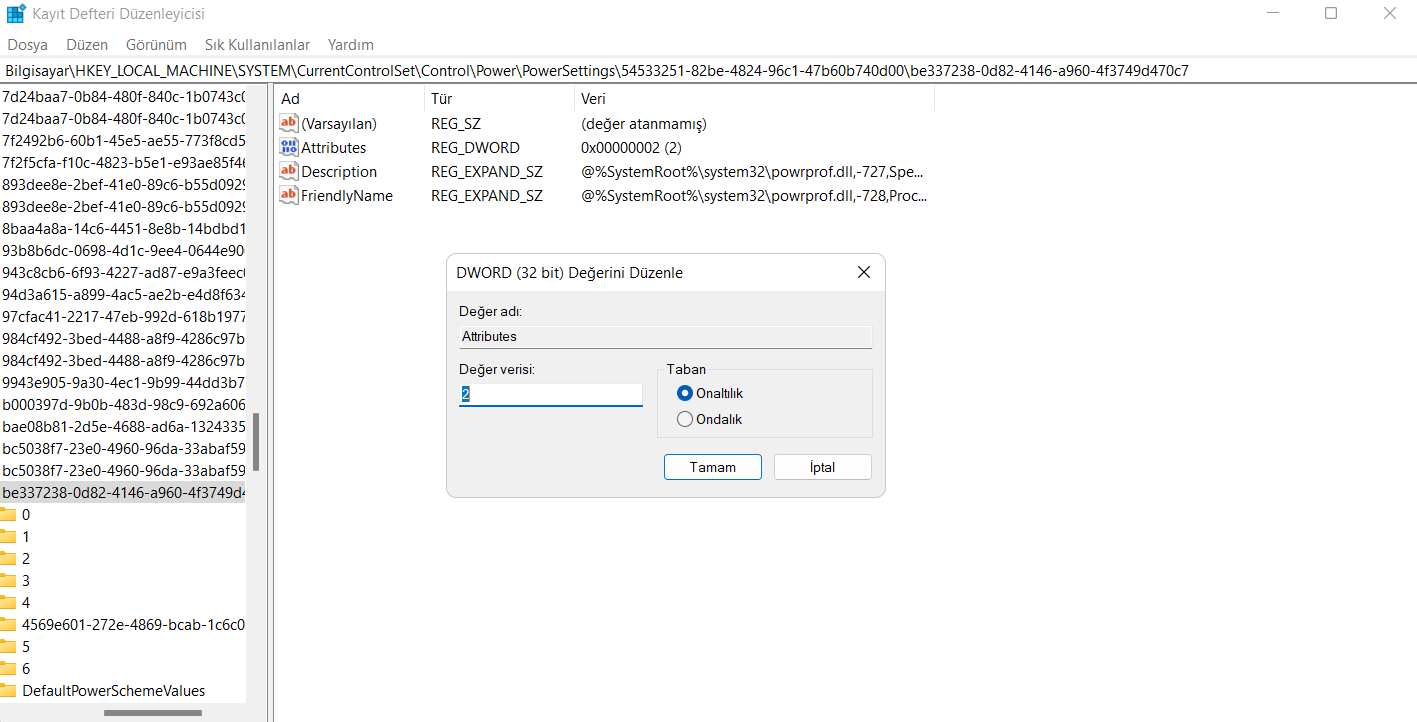Viewport: 1417px width, 722px height.
Task: Select the Attributes DWORD value icon
Action: [289, 148]
